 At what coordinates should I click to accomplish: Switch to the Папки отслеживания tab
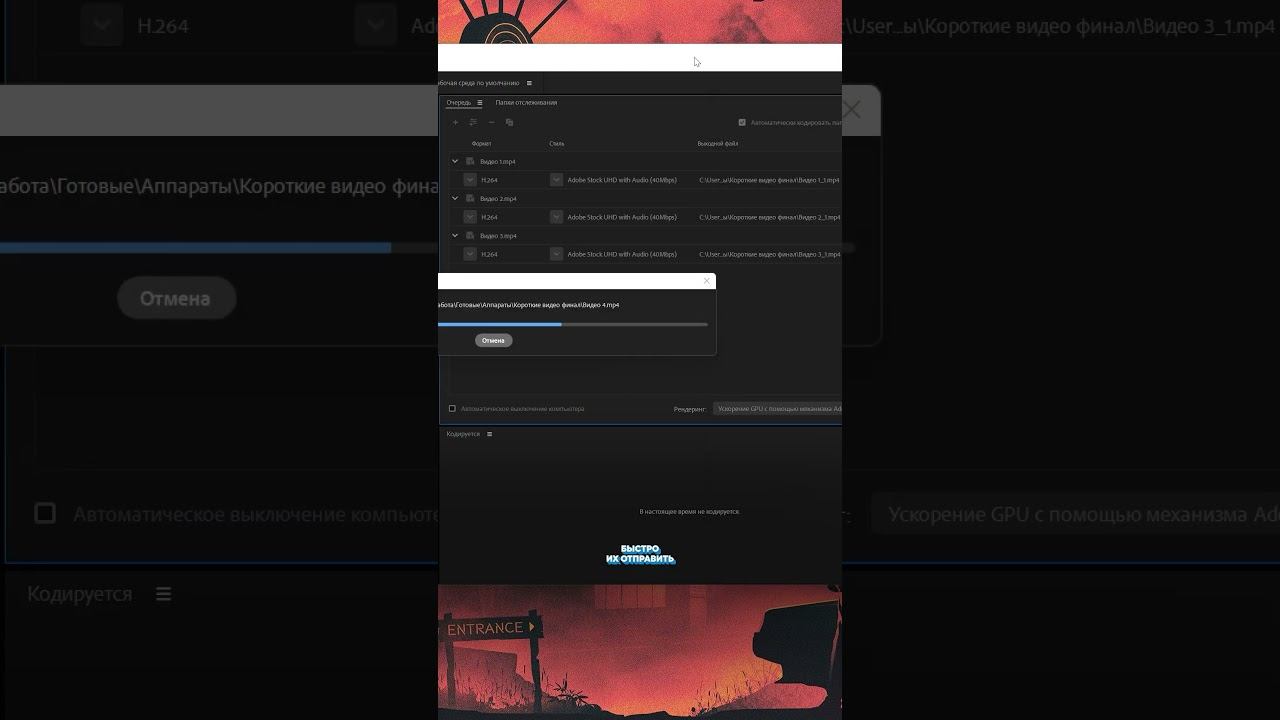(x=526, y=102)
